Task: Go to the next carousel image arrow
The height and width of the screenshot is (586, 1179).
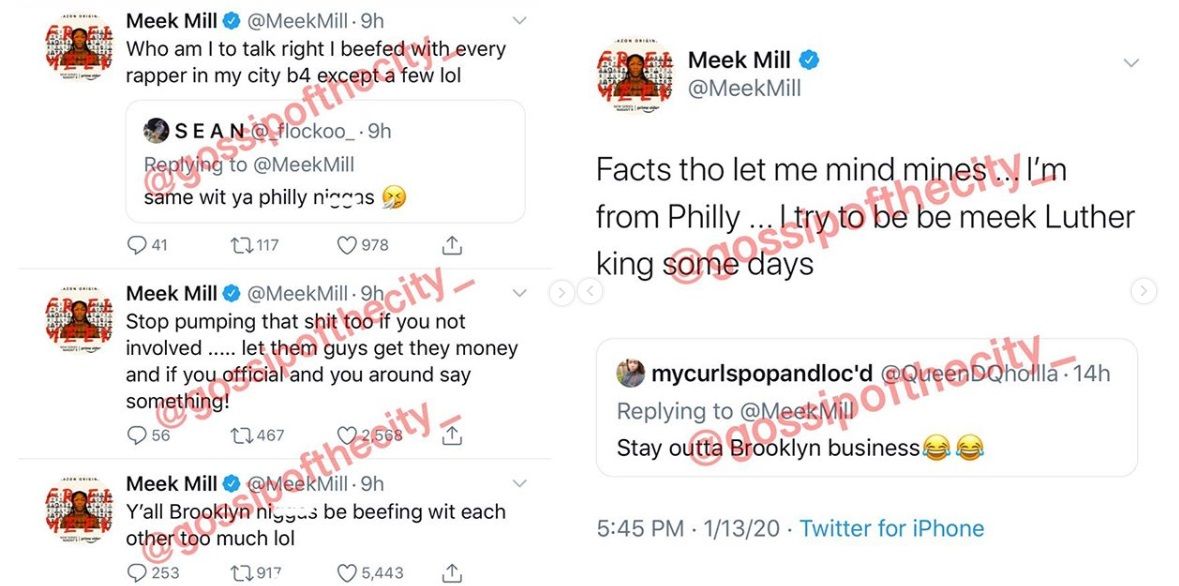Action: point(1143,291)
